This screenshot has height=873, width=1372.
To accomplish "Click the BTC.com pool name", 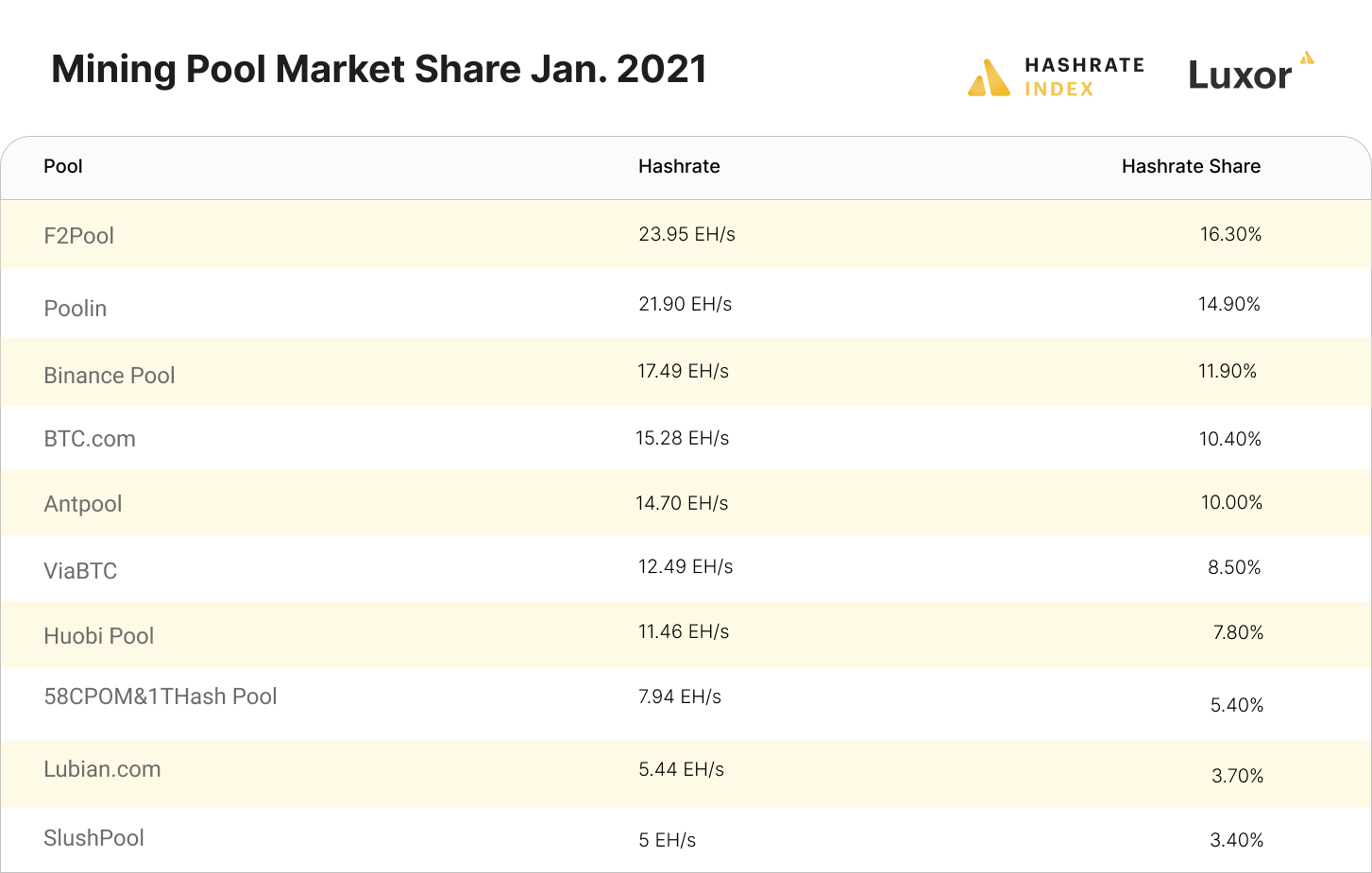I will click(x=90, y=438).
